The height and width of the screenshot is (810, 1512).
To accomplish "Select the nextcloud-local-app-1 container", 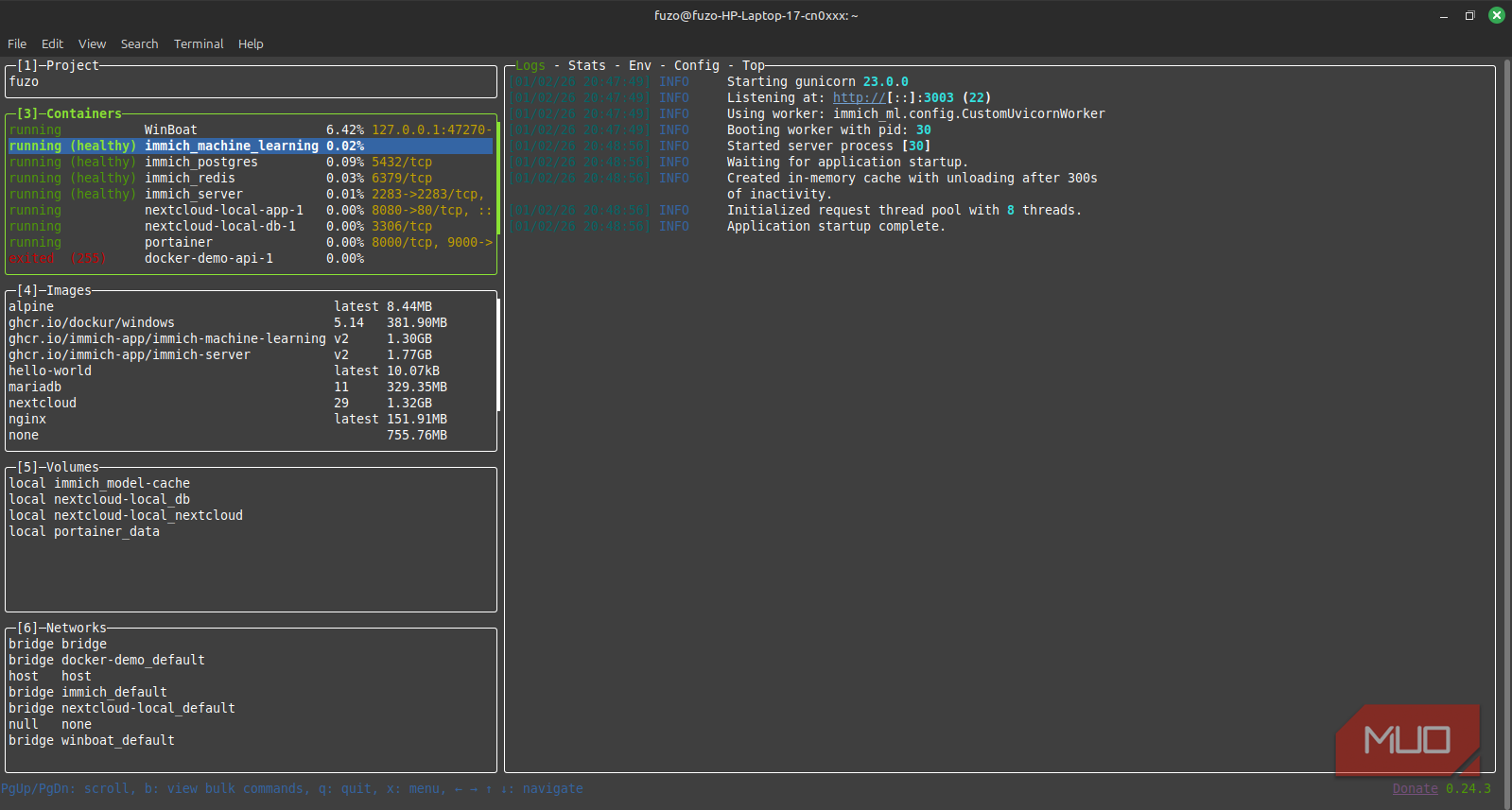I will point(251,210).
